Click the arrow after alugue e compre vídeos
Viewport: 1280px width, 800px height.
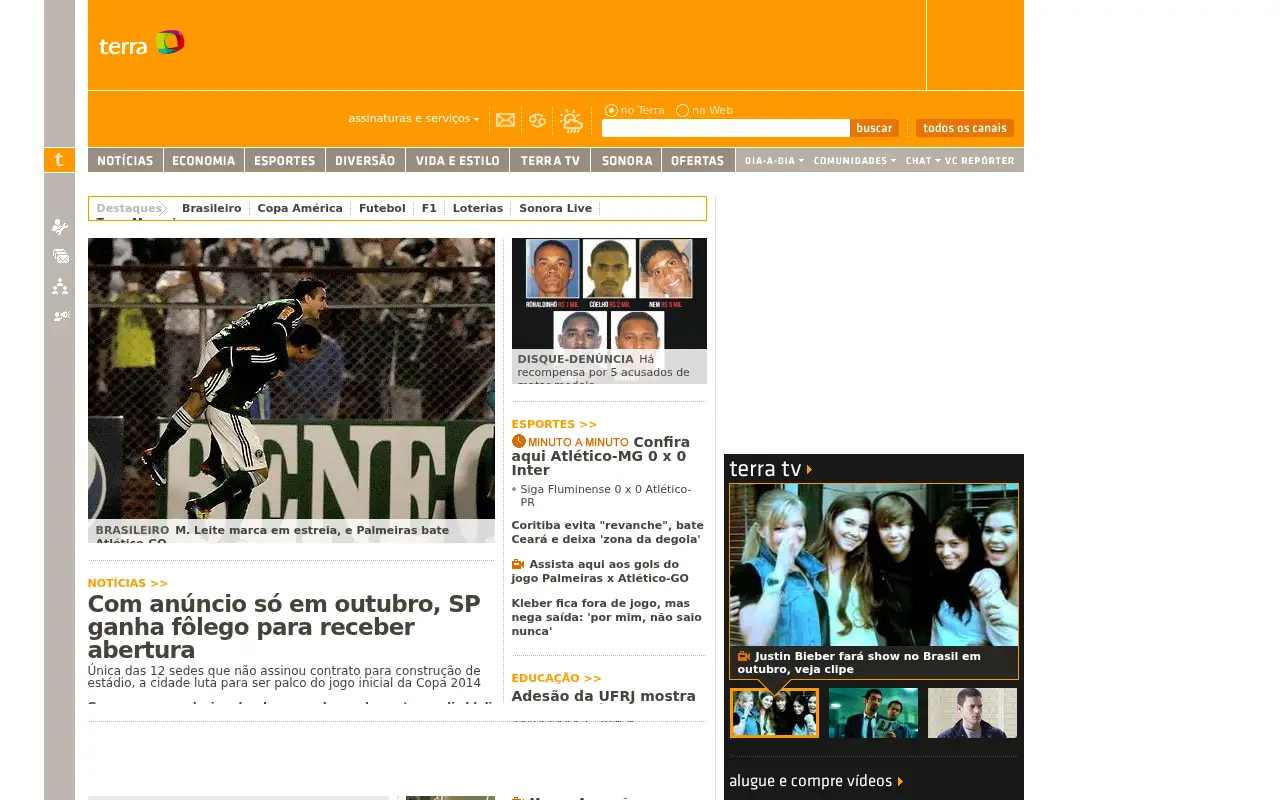900,781
